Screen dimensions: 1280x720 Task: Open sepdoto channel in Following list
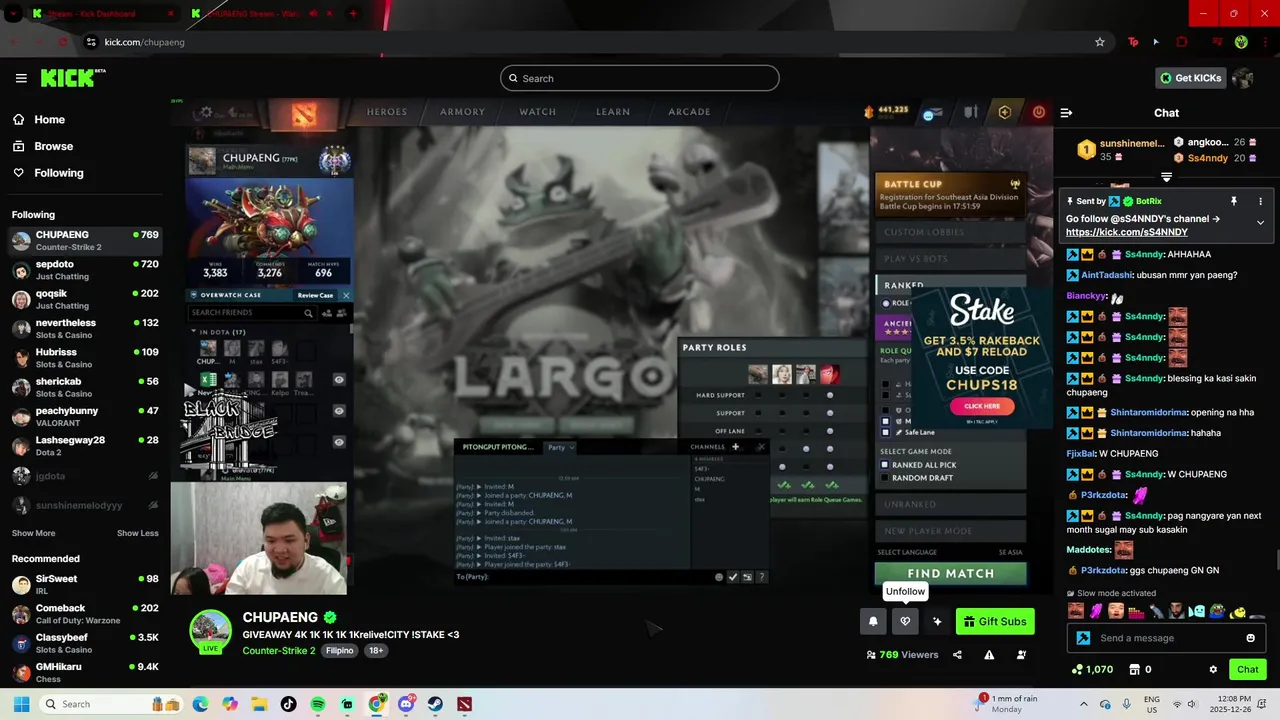point(85,270)
